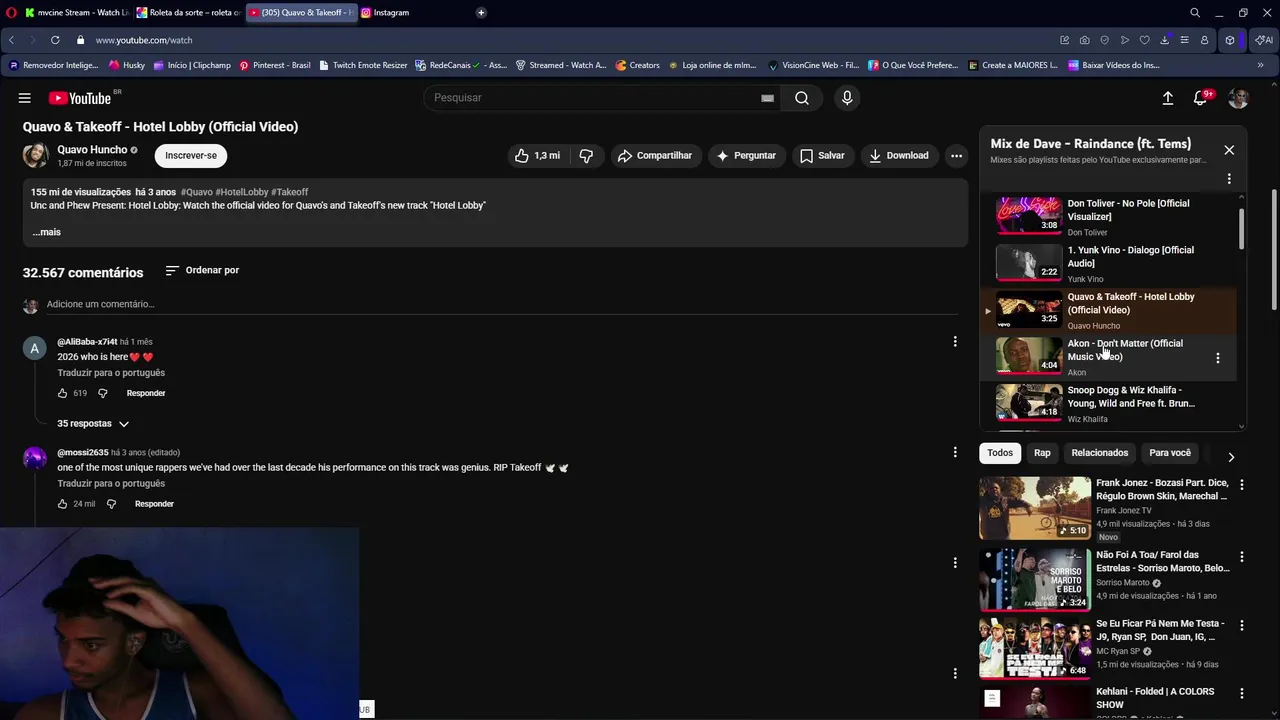Open browser downloads icon in the address bar
Screen dimensions: 1280x720
point(1165,40)
